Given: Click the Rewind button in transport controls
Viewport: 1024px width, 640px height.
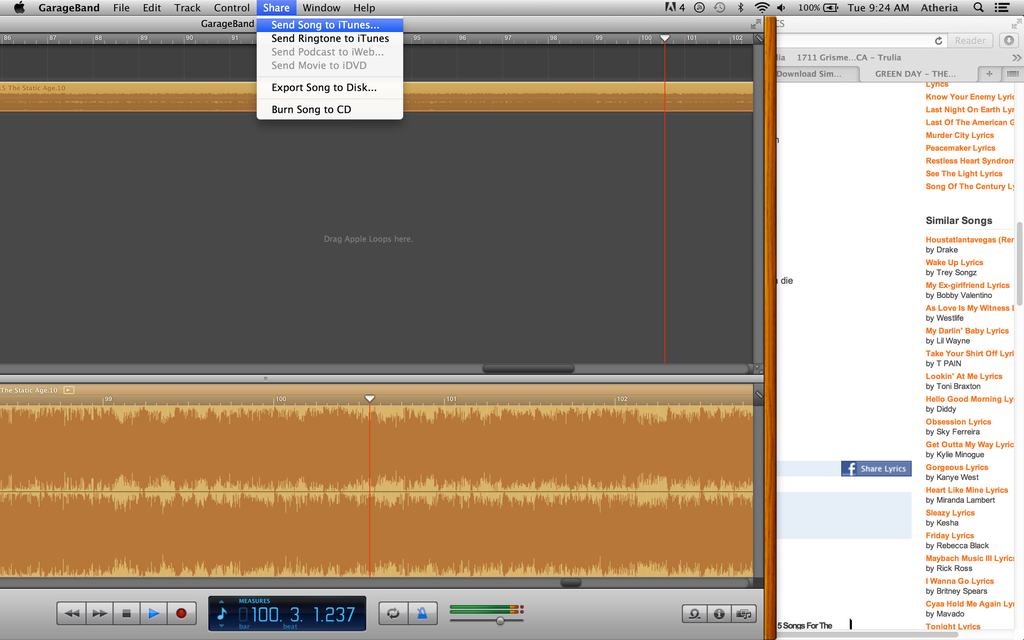Looking at the screenshot, I should point(71,613).
